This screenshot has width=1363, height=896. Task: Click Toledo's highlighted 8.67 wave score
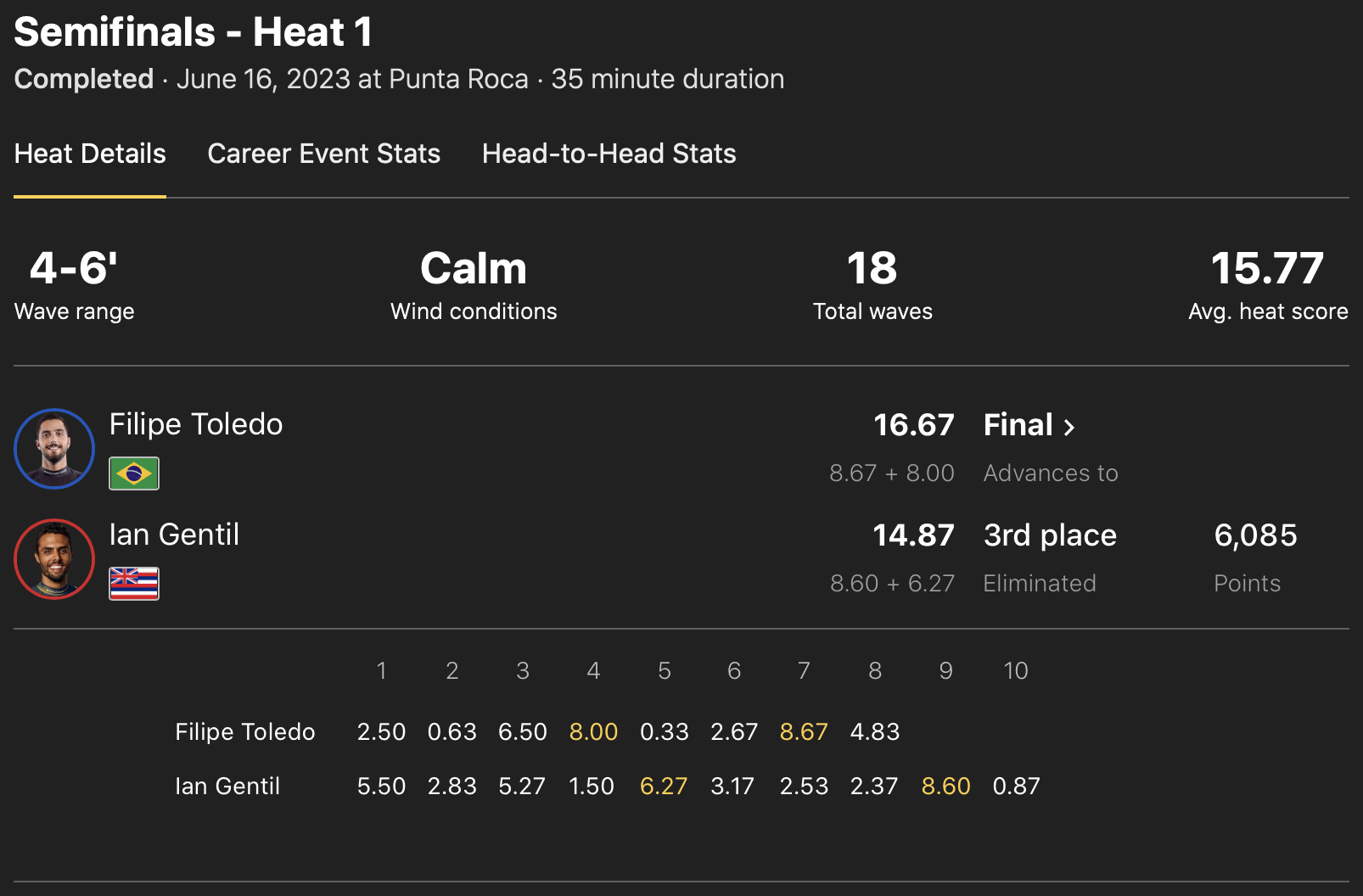(803, 731)
